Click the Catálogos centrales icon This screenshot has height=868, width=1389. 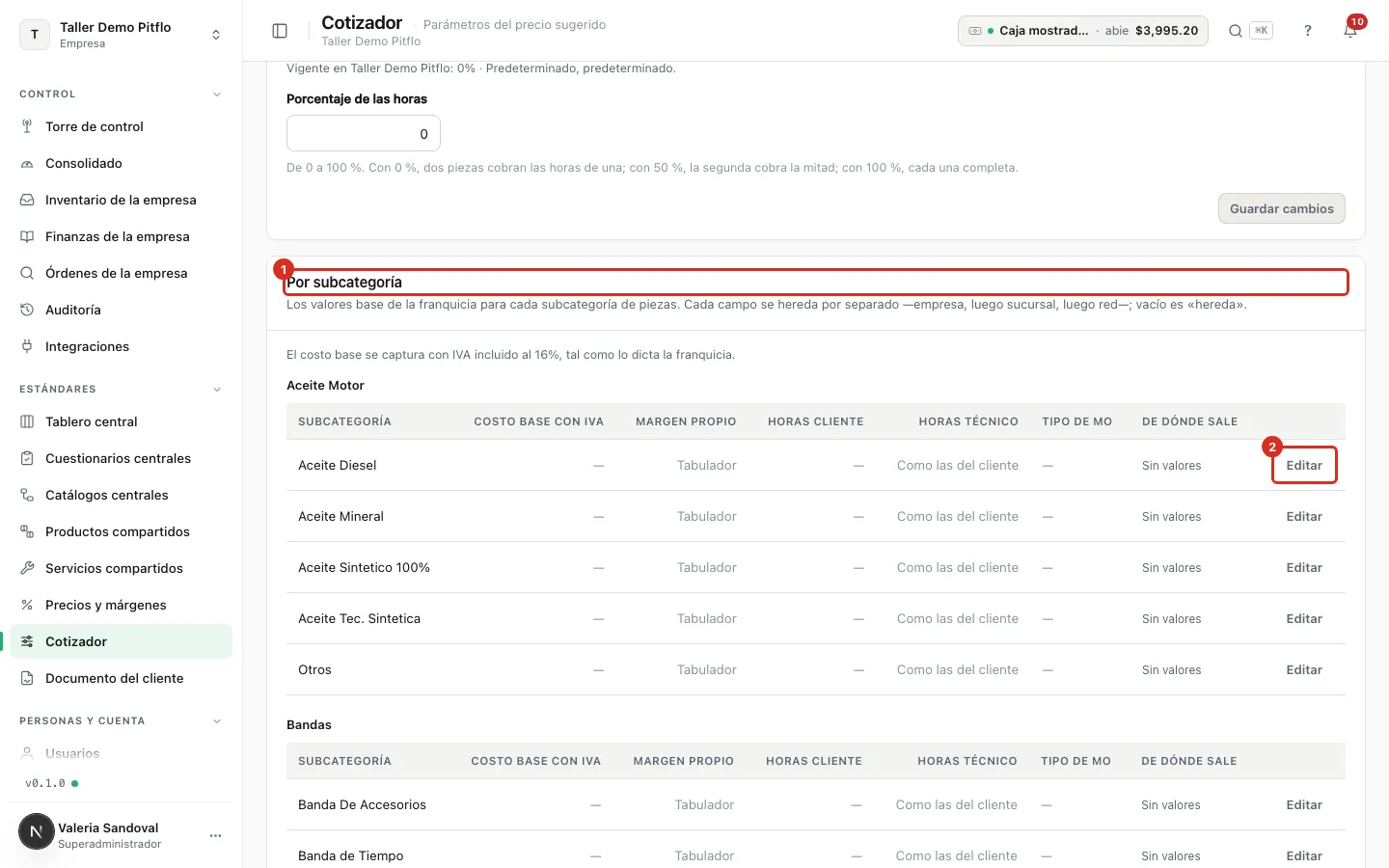click(27, 495)
